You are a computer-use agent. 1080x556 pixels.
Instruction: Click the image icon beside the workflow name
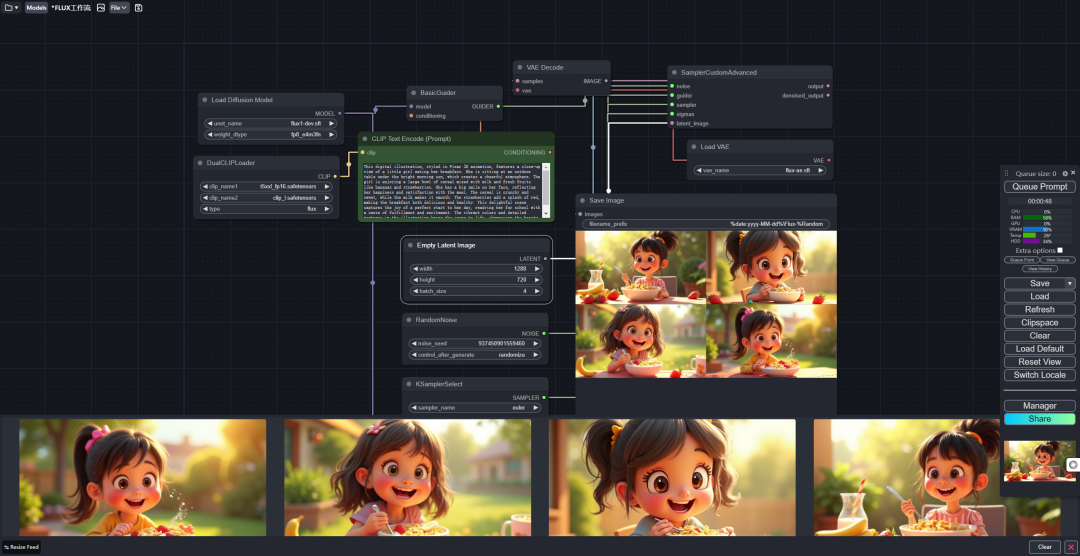101,7
